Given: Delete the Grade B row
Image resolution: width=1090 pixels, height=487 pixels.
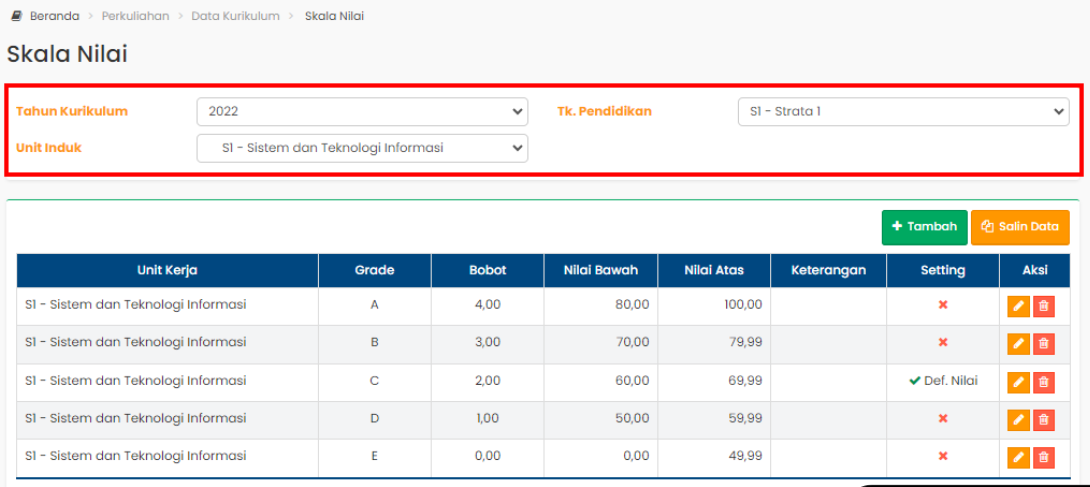Looking at the screenshot, I should click(x=1043, y=344).
